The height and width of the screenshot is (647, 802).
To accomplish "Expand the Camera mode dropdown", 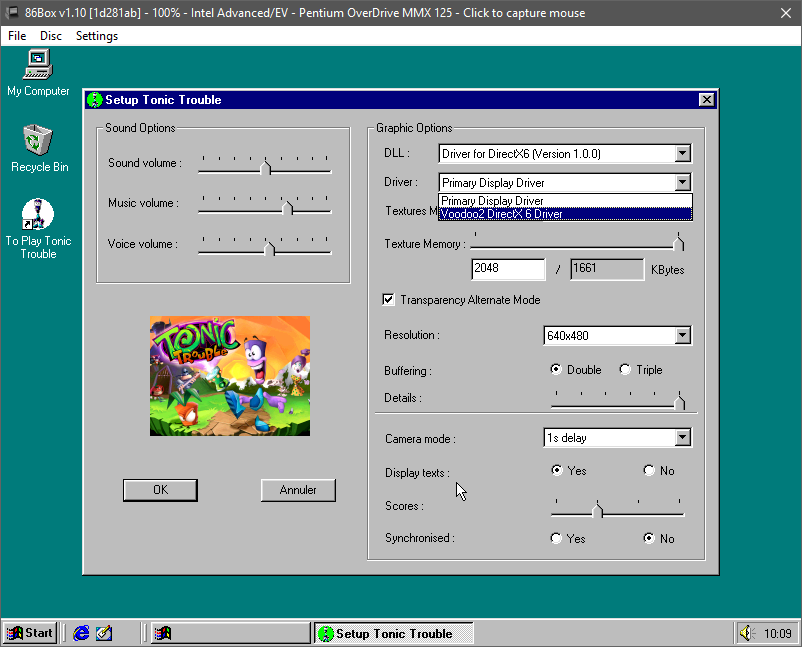I will [x=684, y=437].
